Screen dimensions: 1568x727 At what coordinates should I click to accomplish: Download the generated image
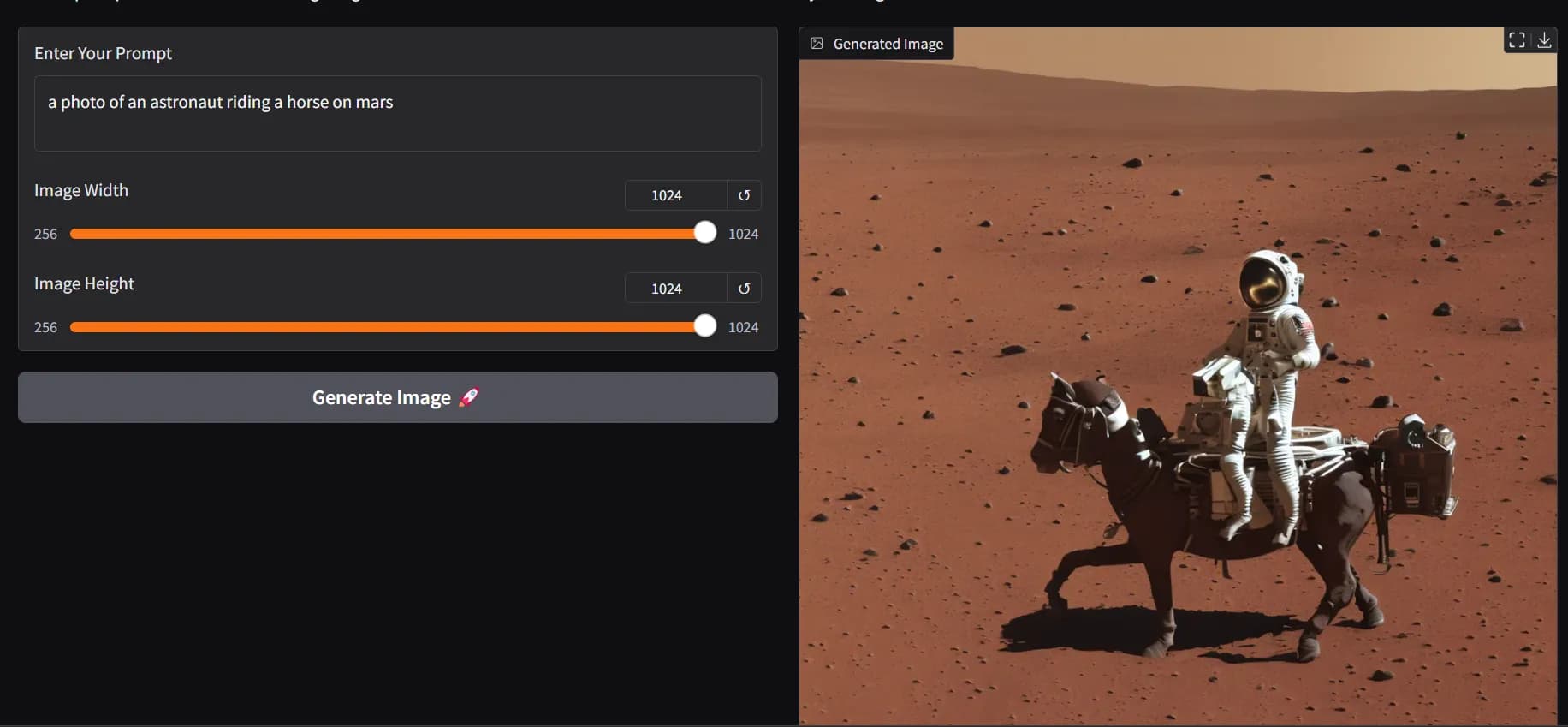1544,40
